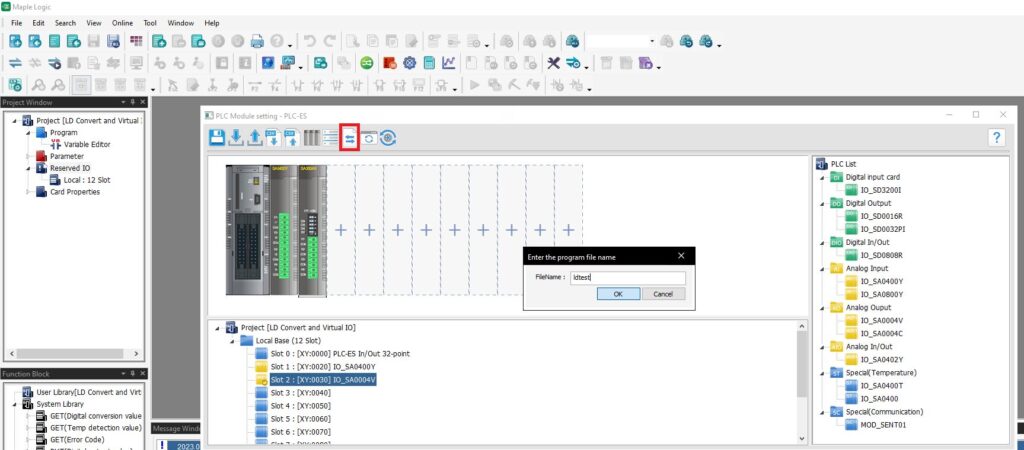Open the empty combo box dropdown in main toolbar
Viewport: 1024px width, 450px height.
click(652, 41)
